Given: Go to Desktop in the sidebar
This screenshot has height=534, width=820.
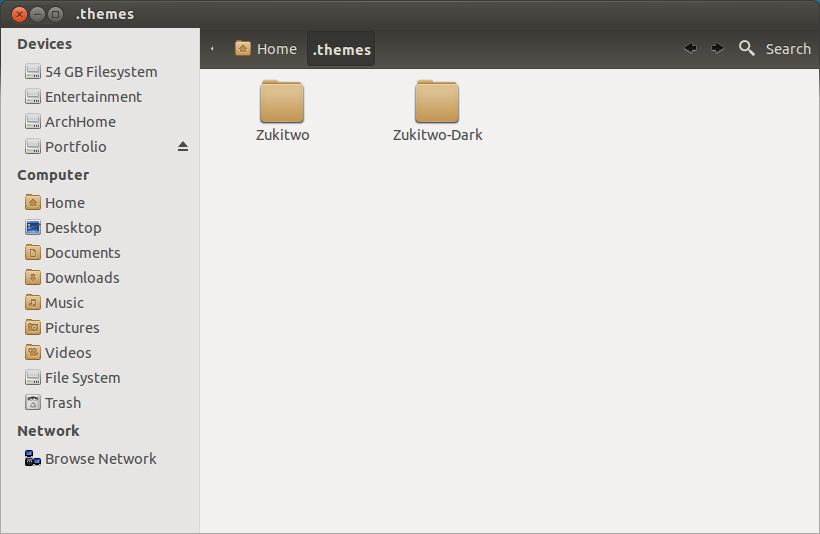Looking at the screenshot, I should [x=73, y=228].
